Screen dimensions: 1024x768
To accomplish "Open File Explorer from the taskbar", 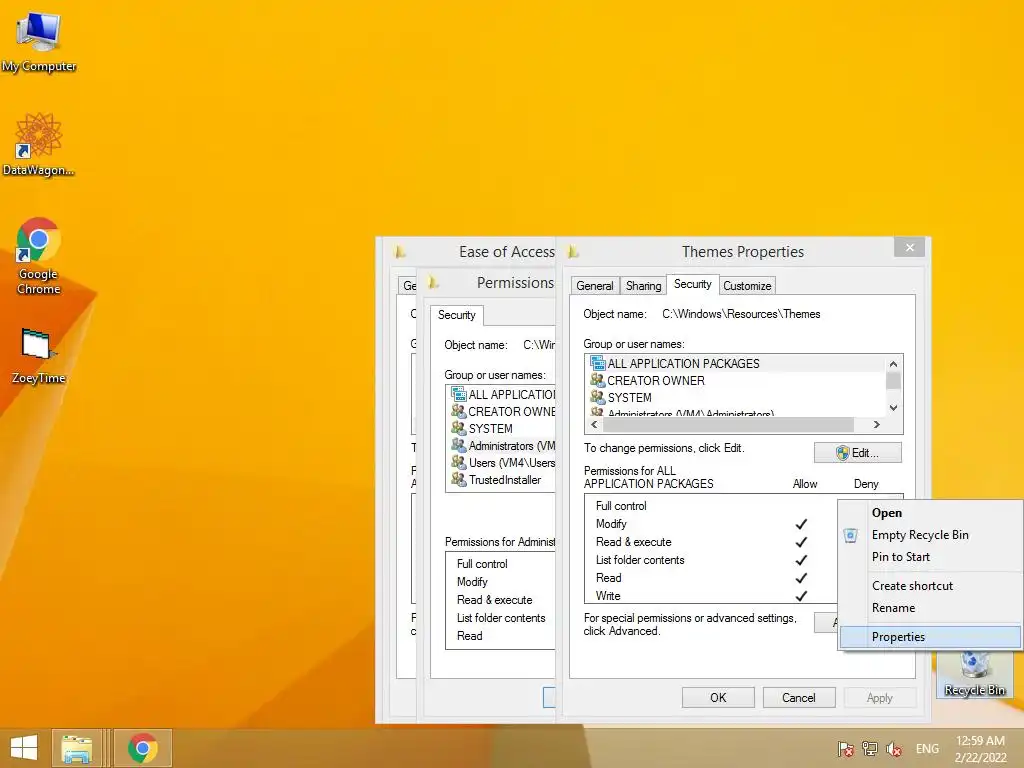I will click(x=76, y=748).
